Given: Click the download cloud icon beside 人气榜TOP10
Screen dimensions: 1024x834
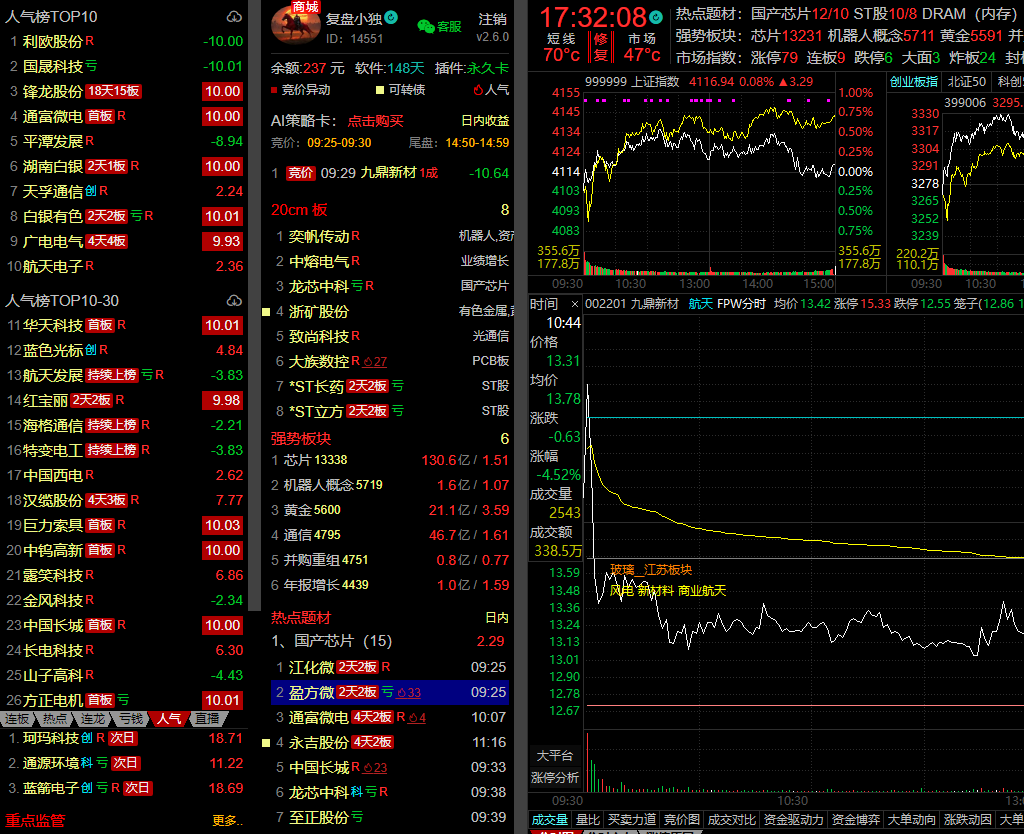Looking at the screenshot, I should (234, 17).
